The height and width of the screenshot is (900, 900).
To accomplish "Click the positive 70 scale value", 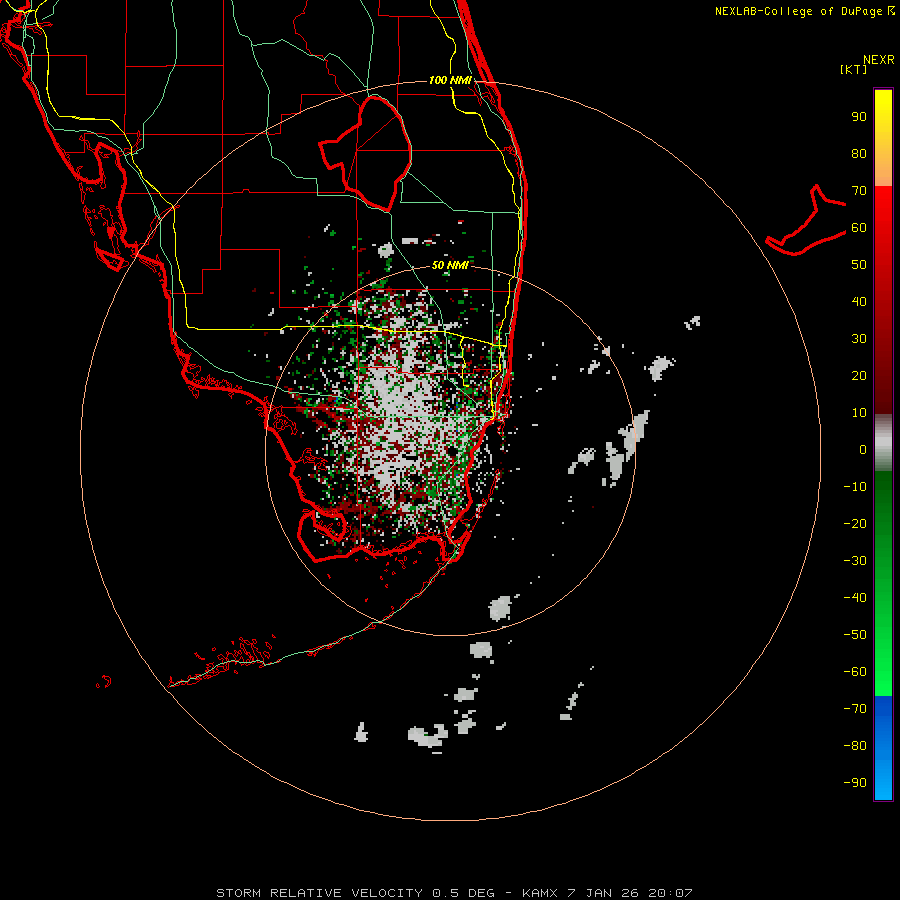I will (x=859, y=191).
